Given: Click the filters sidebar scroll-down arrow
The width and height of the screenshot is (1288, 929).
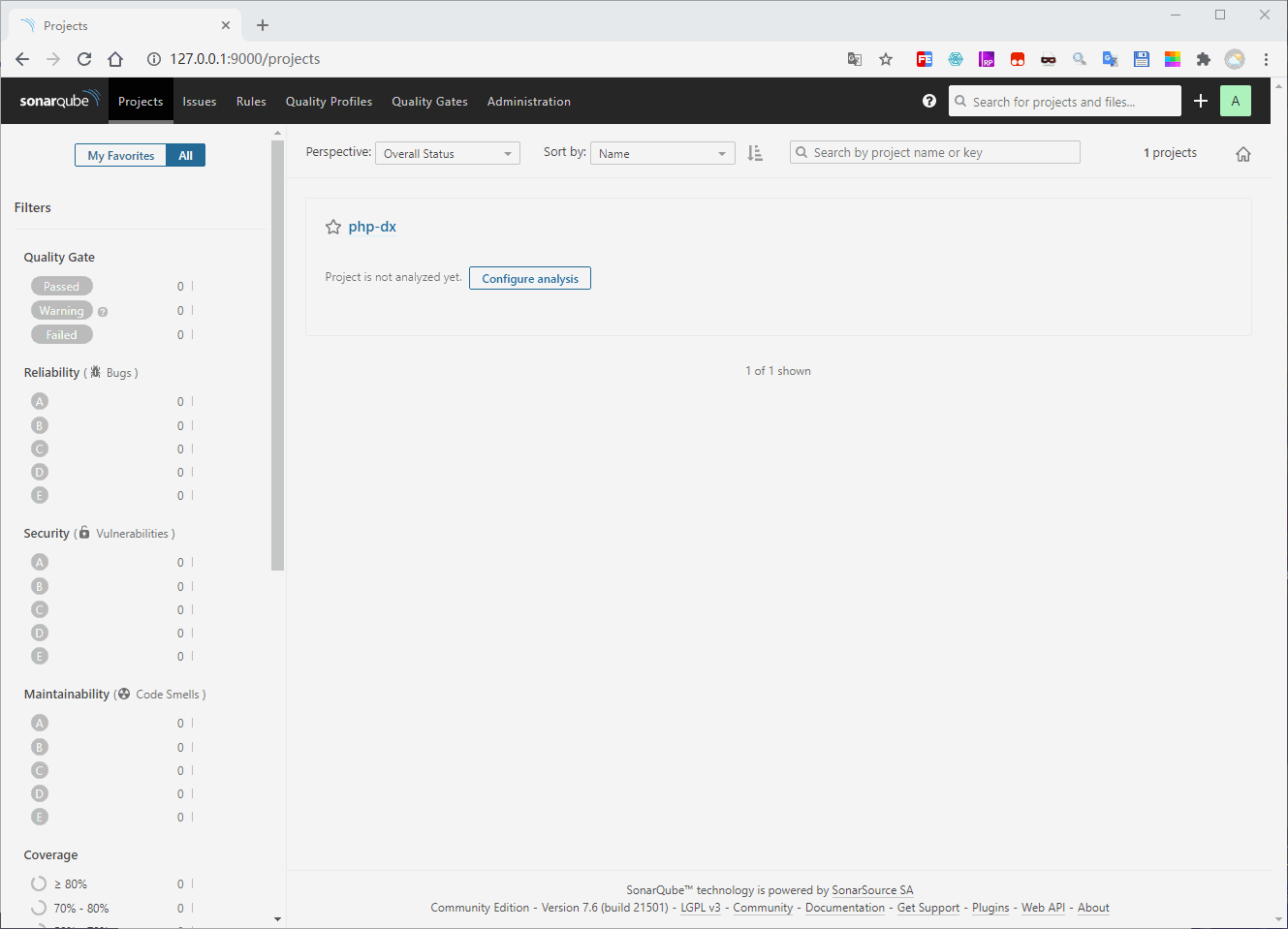Looking at the screenshot, I should (x=278, y=918).
